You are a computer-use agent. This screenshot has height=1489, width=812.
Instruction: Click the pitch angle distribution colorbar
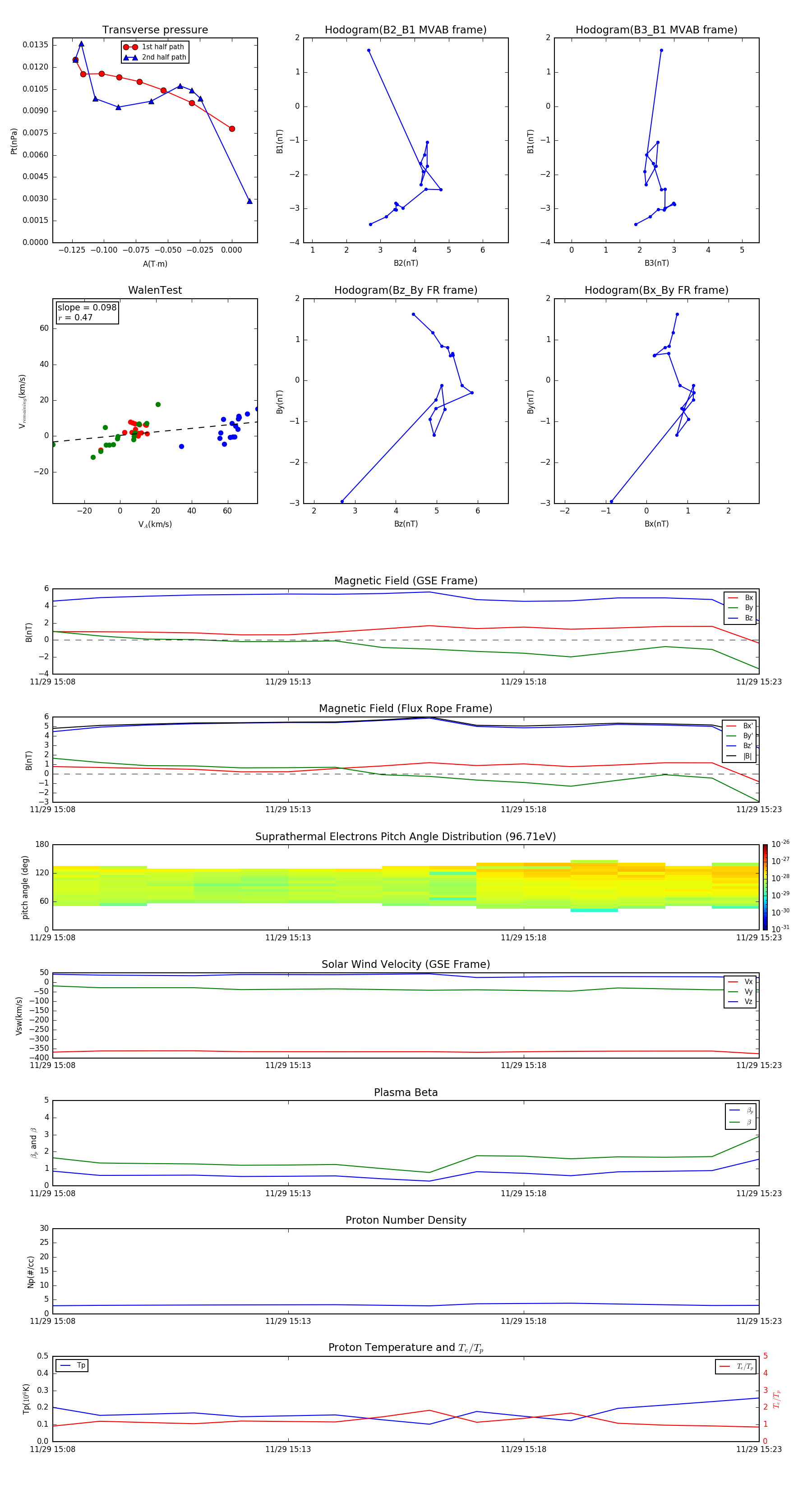[765, 887]
